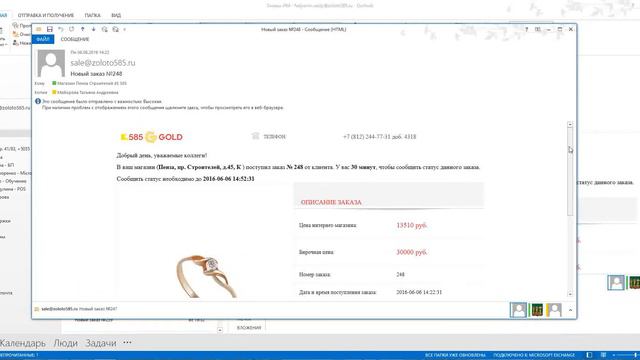Image resolution: width=640 pixels, height=360 pixels.
Task: Open Help with question mark icon
Action: (x=527, y=29)
